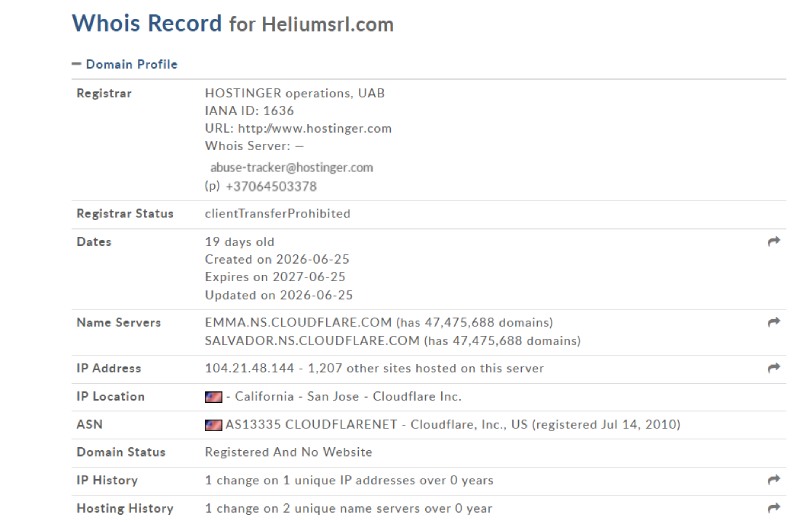Viewport: 800px width, 524px height.
Task: Select IANA ID: 1636 text
Action: pos(249,111)
